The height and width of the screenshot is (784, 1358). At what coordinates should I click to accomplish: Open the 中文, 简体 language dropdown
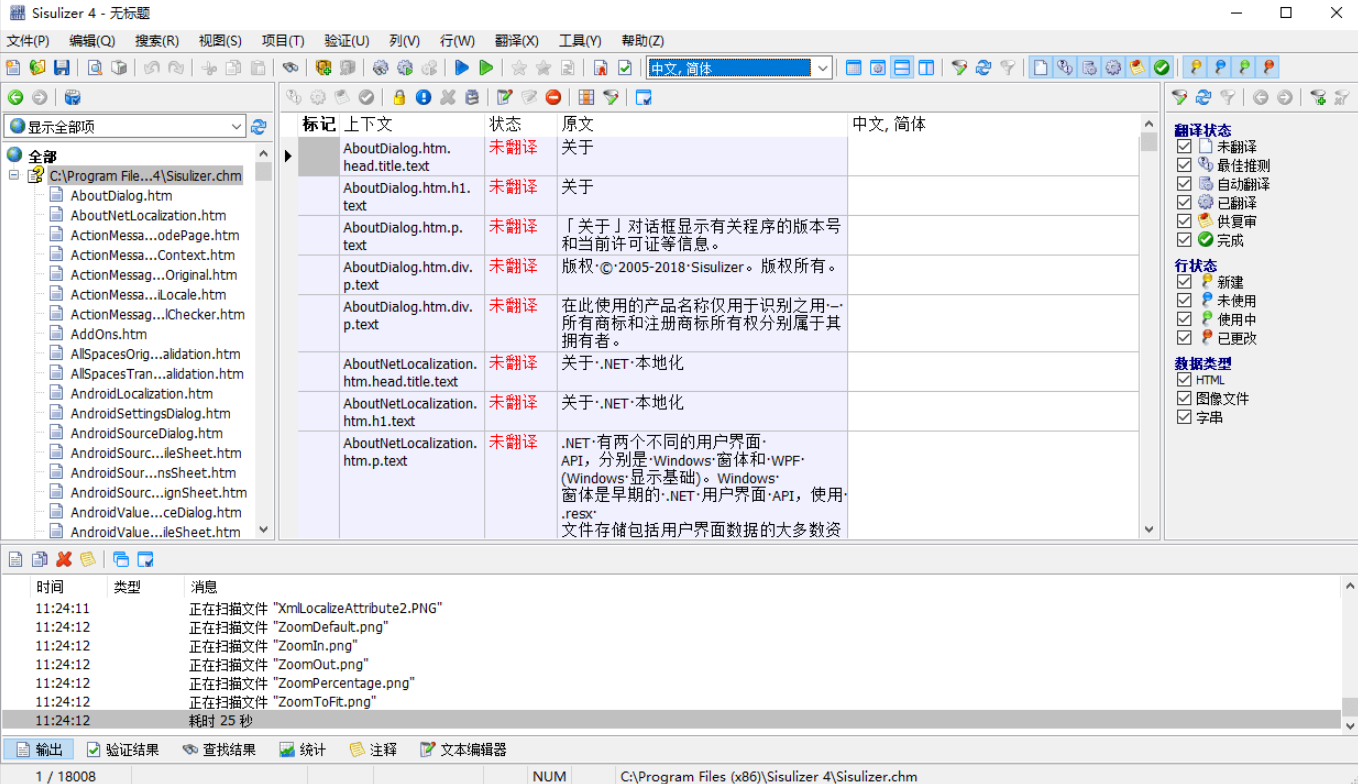(822, 68)
